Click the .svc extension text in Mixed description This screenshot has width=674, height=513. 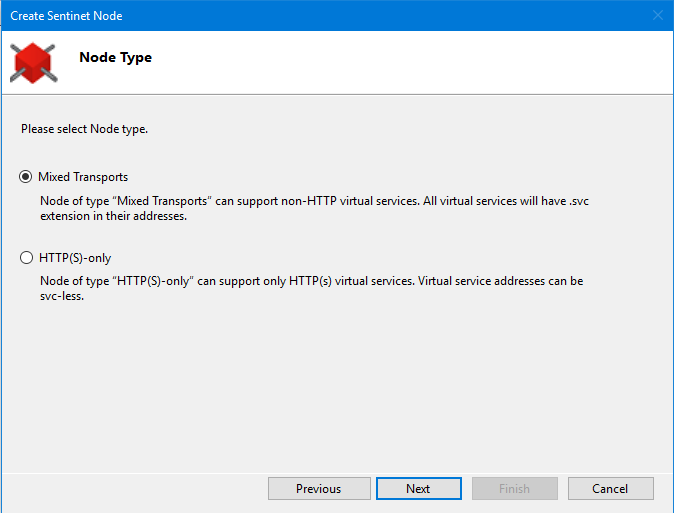click(579, 201)
